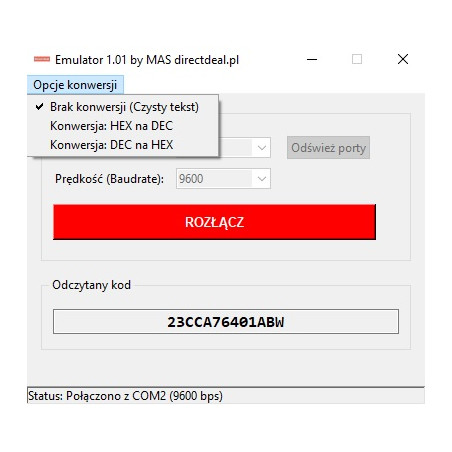Click the read code field 23CCA76401ABW
This screenshot has height=452, width=452.
point(226,322)
